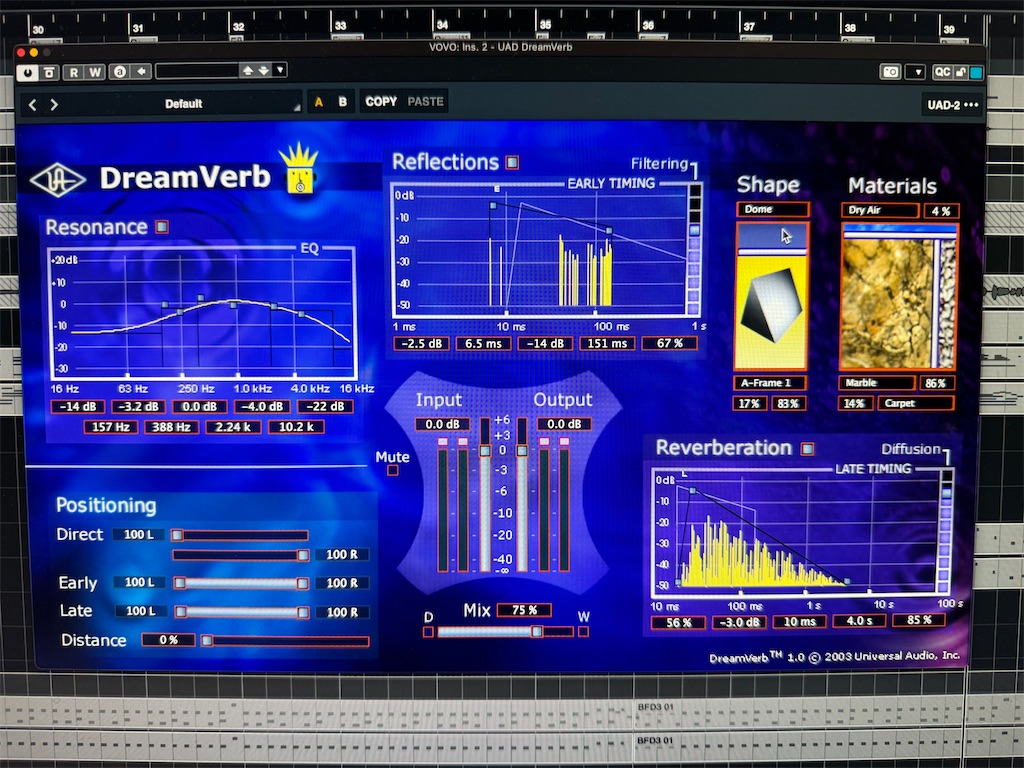
Task: Go to previous preset with left chevron
Action: pyautogui.click(x=32, y=104)
